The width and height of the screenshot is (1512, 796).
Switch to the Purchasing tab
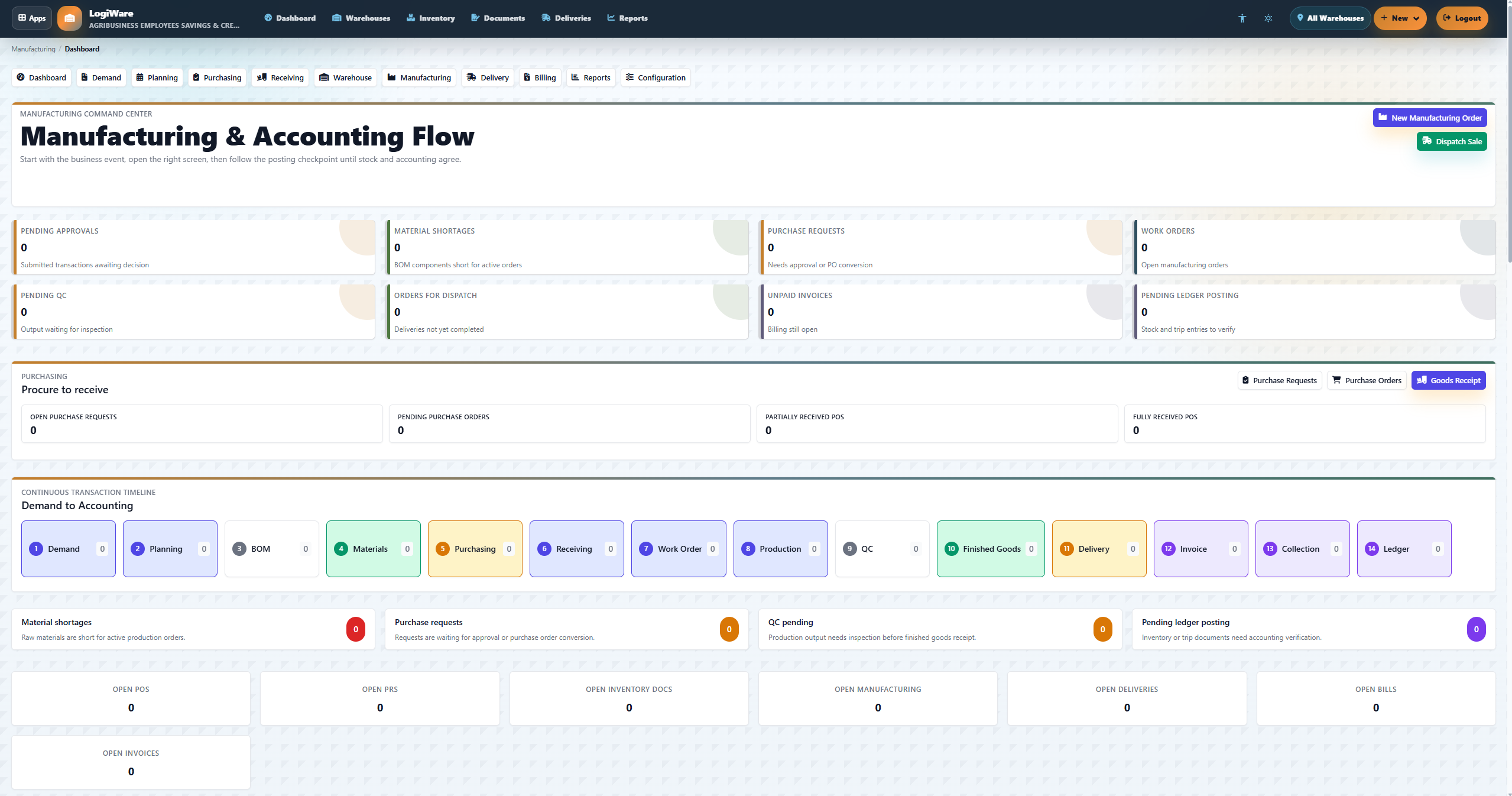click(x=217, y=77)
